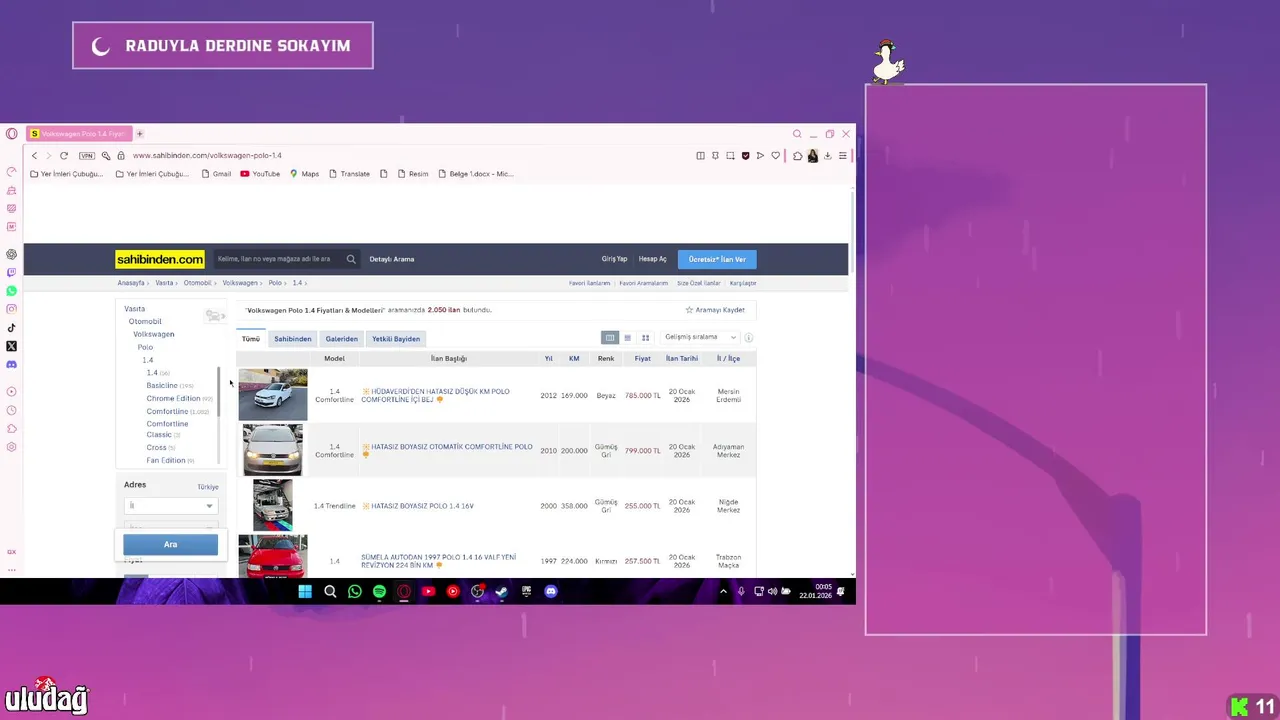This screenshot has width=1280, height=720.
Task: Open YouTube bookmark
Action: point(260,174)
